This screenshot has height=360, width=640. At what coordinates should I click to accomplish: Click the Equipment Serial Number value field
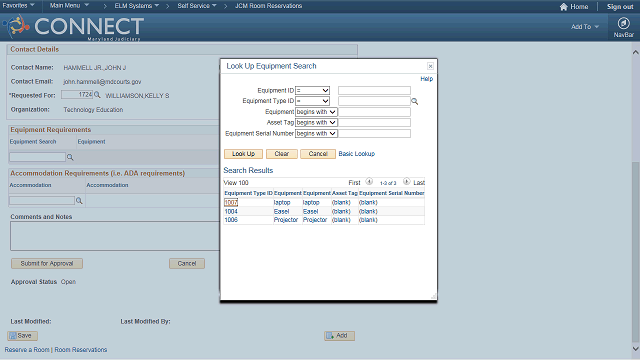point(374,133)
